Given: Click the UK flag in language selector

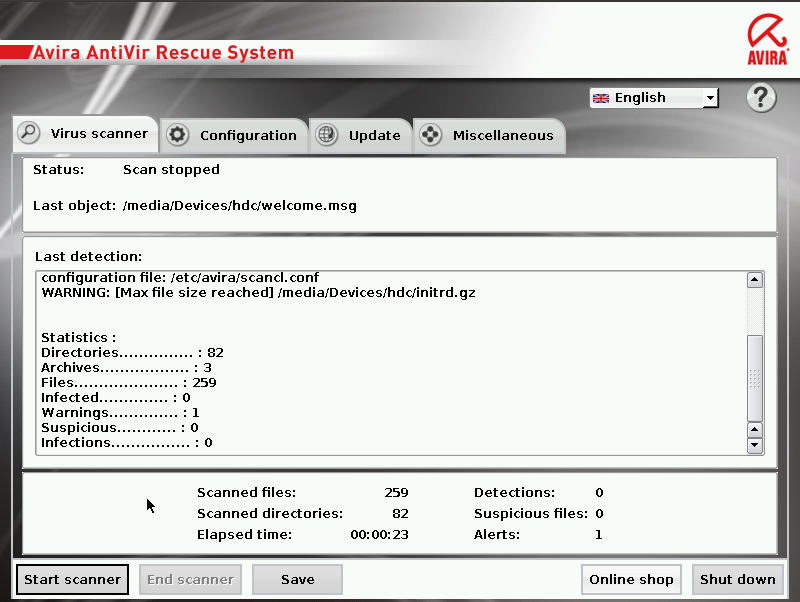Looking at the screenshot, I should [x=601, y=98].
